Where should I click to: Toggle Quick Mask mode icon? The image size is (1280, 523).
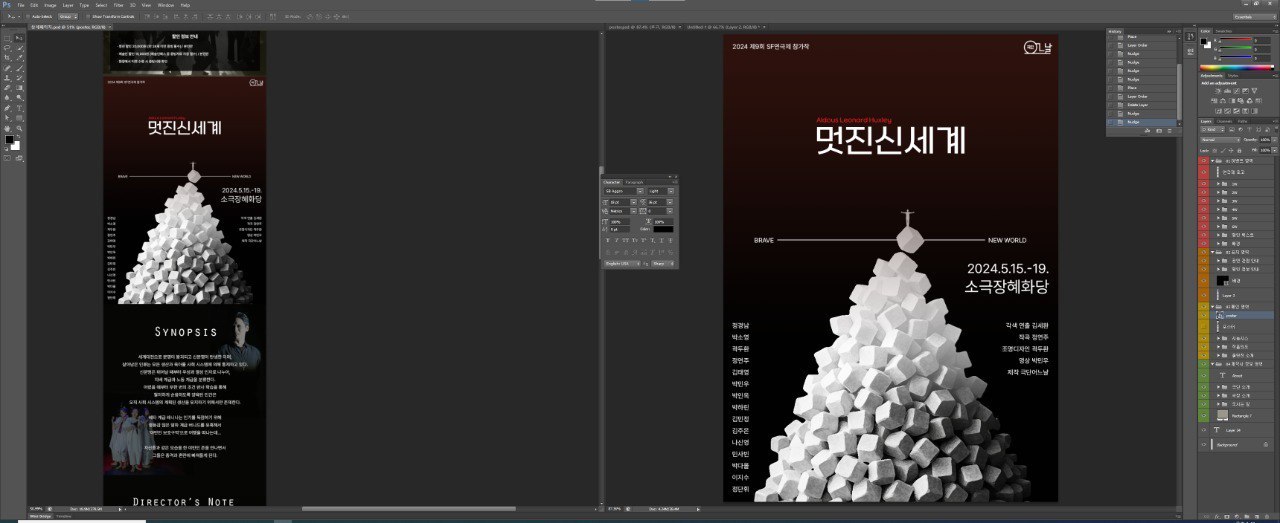pyautogui.click(x=7, y=157)
